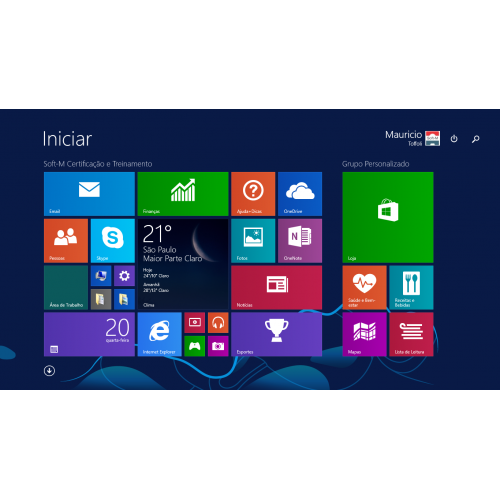Open the Email tile
The image size is (500, 500).
[89, 194]
